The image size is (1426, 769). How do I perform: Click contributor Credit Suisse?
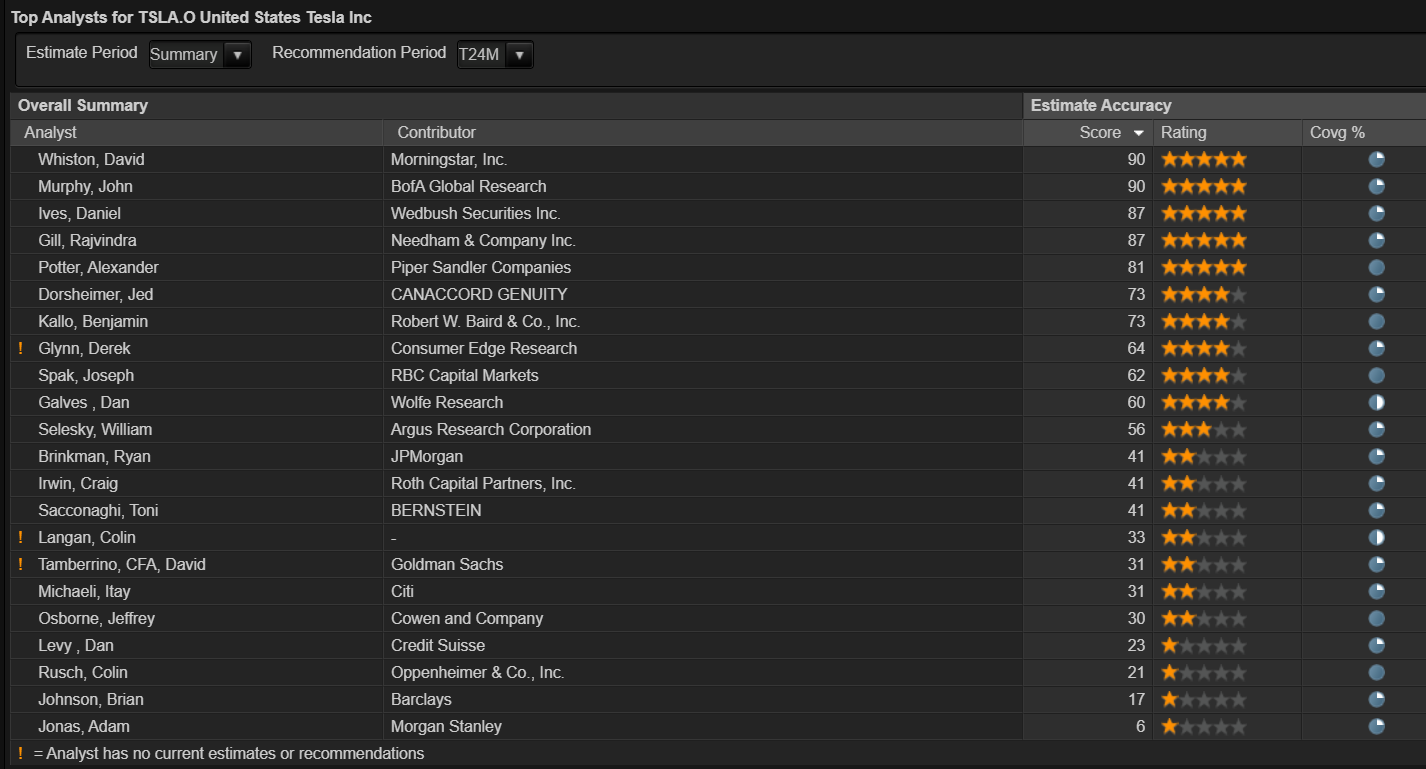tap(438, 645)
